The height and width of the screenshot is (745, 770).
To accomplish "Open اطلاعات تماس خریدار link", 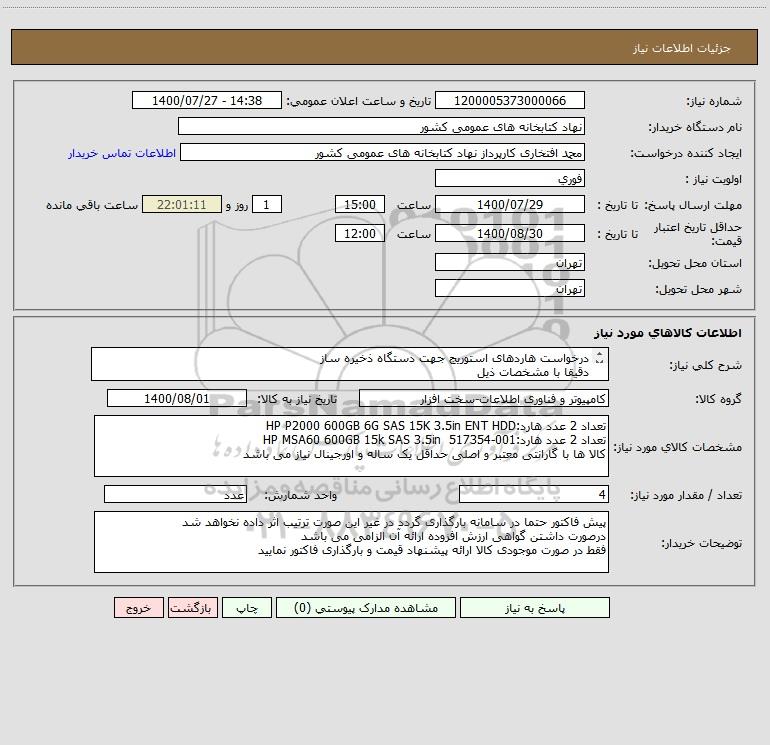I will coord(122,153).
